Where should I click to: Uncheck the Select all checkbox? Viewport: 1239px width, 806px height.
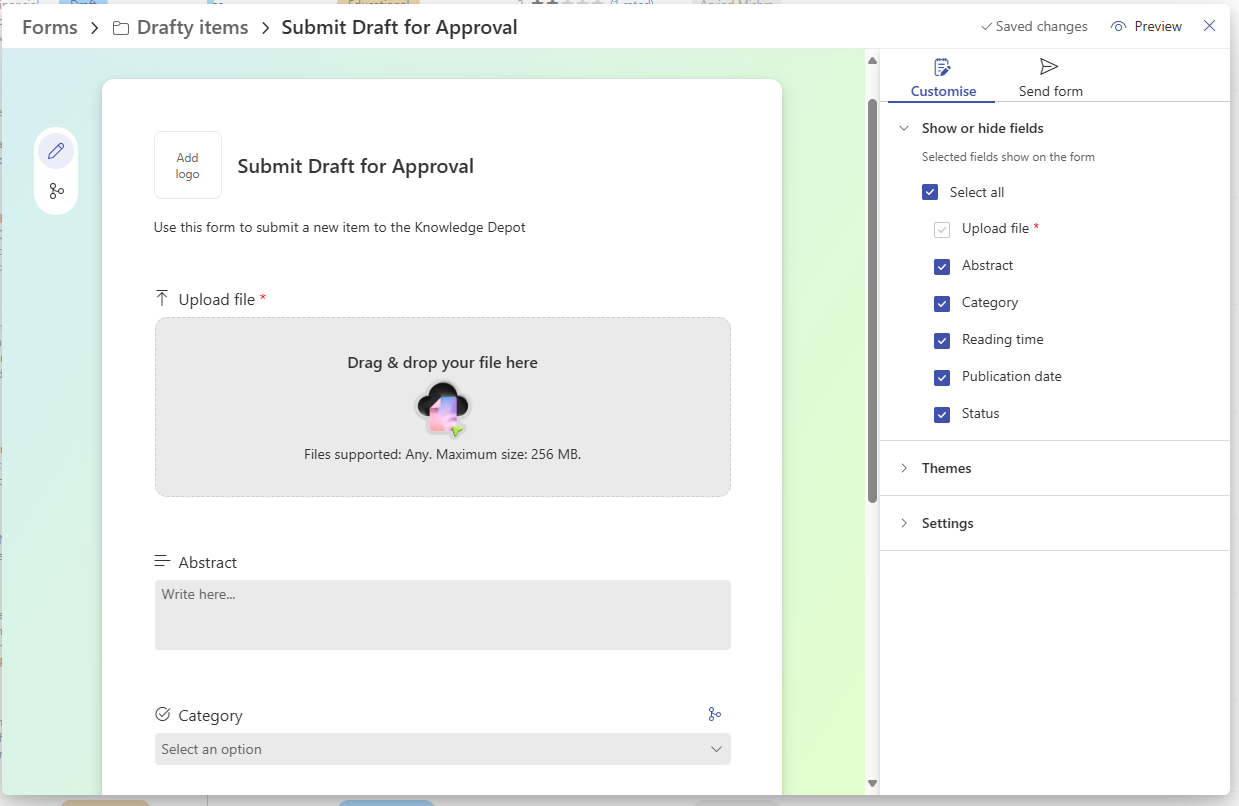click(x=930, y=192)
